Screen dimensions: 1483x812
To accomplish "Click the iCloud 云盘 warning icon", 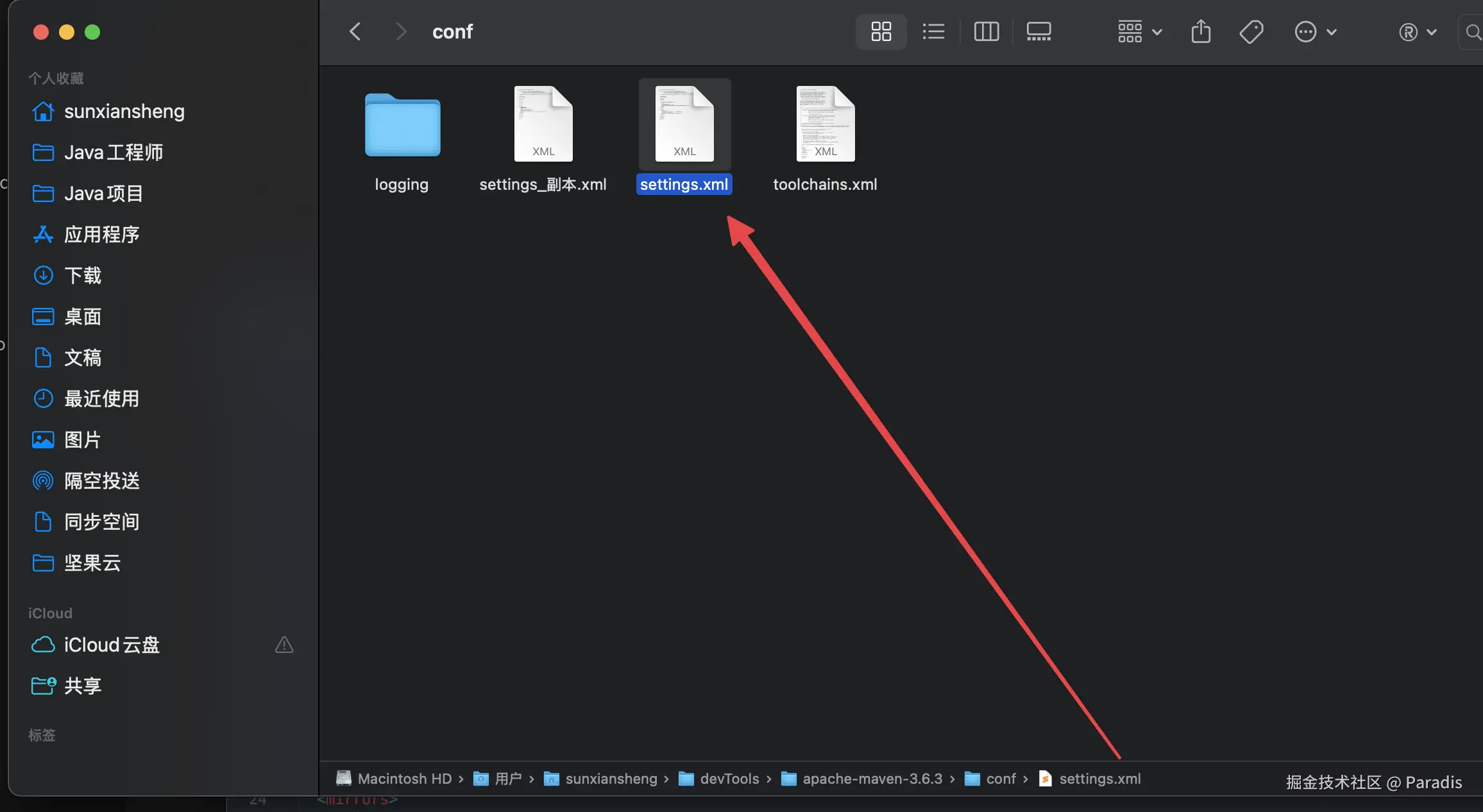I will pyautogui.click(x=284, y=645).
